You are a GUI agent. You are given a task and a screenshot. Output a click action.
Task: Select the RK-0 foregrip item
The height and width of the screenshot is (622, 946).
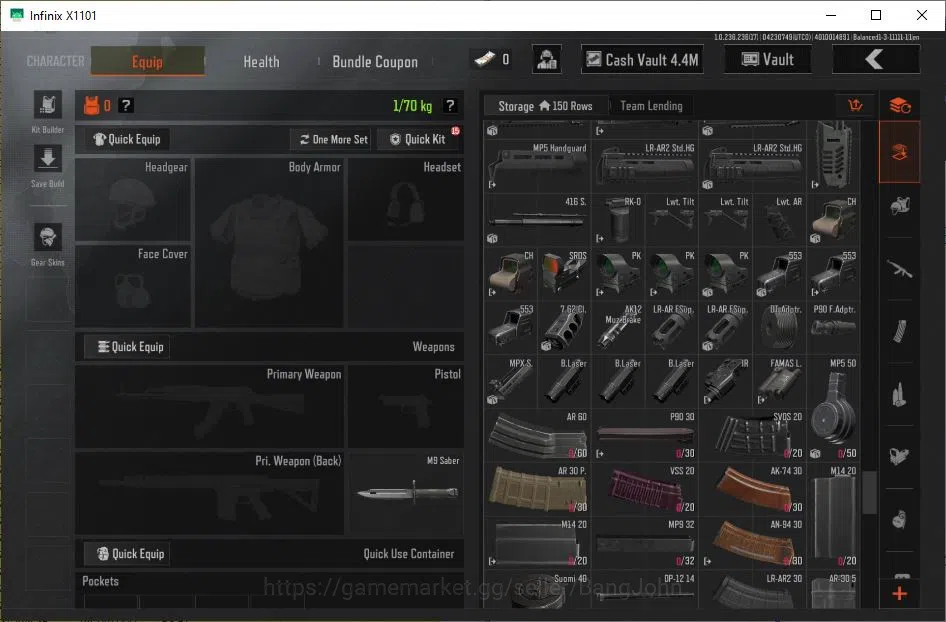pyautogui.click(x=618, y=220)
